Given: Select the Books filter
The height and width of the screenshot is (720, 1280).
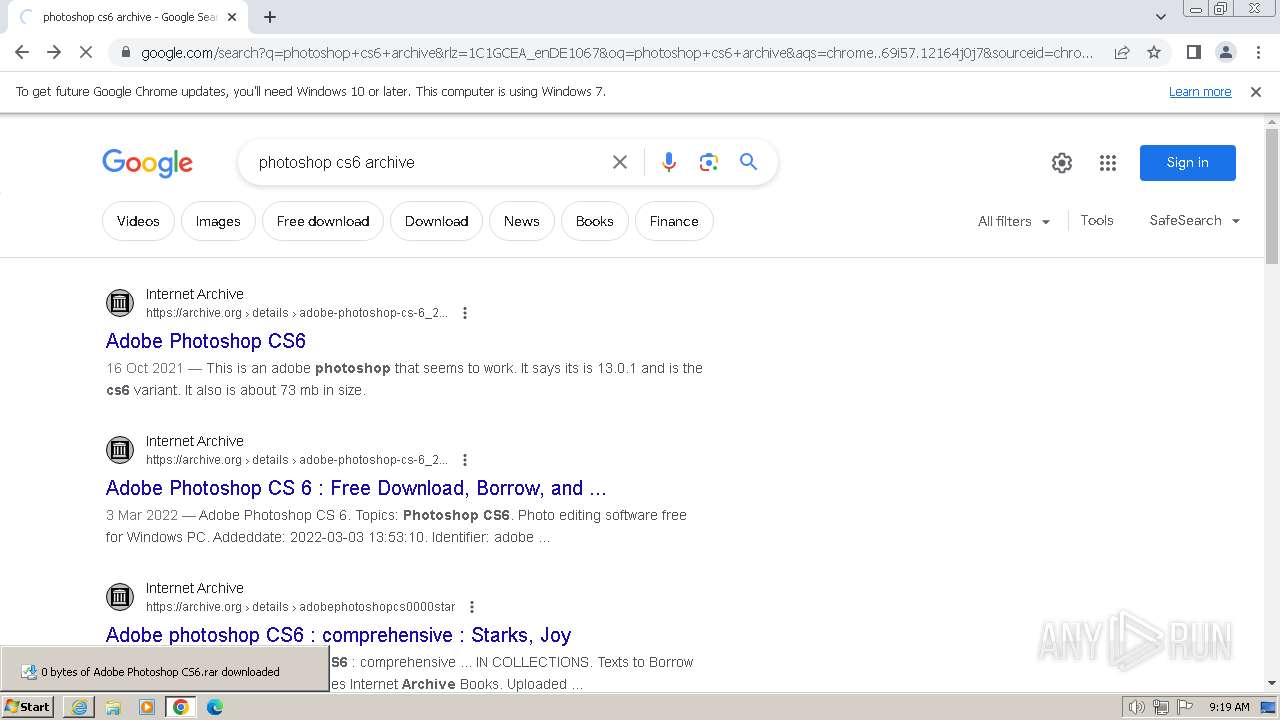Looking at the screenshot, I should 595,221.
